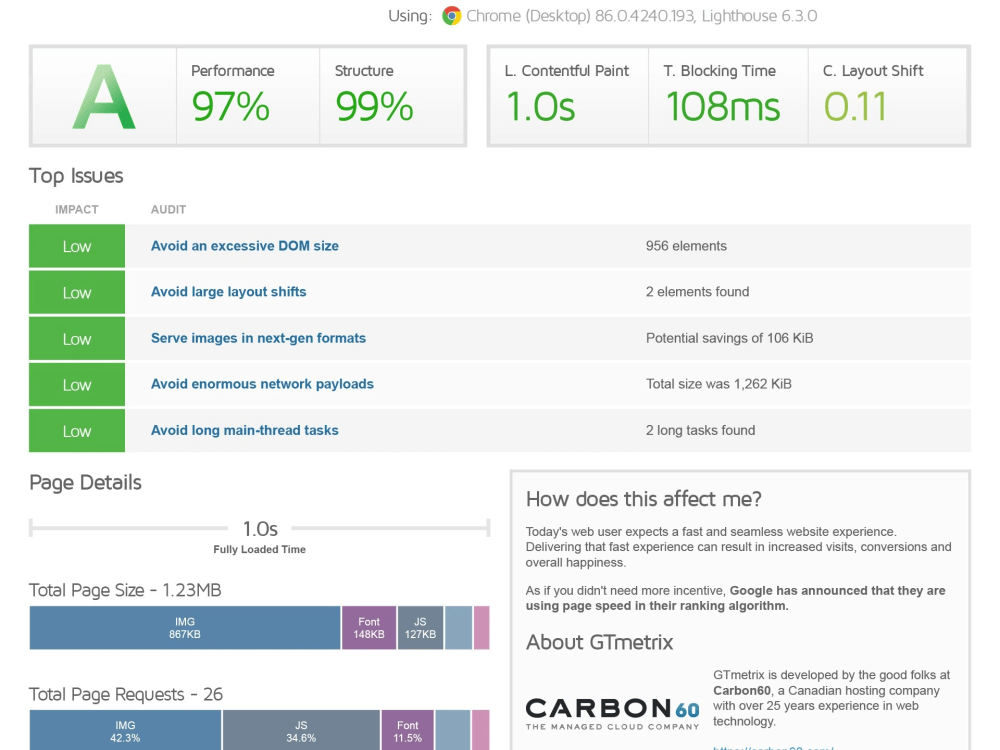The height and width of the screenshot is (750, 1000).
Task: Click the Carbon60 logo
Action: [x=612, y=713]
